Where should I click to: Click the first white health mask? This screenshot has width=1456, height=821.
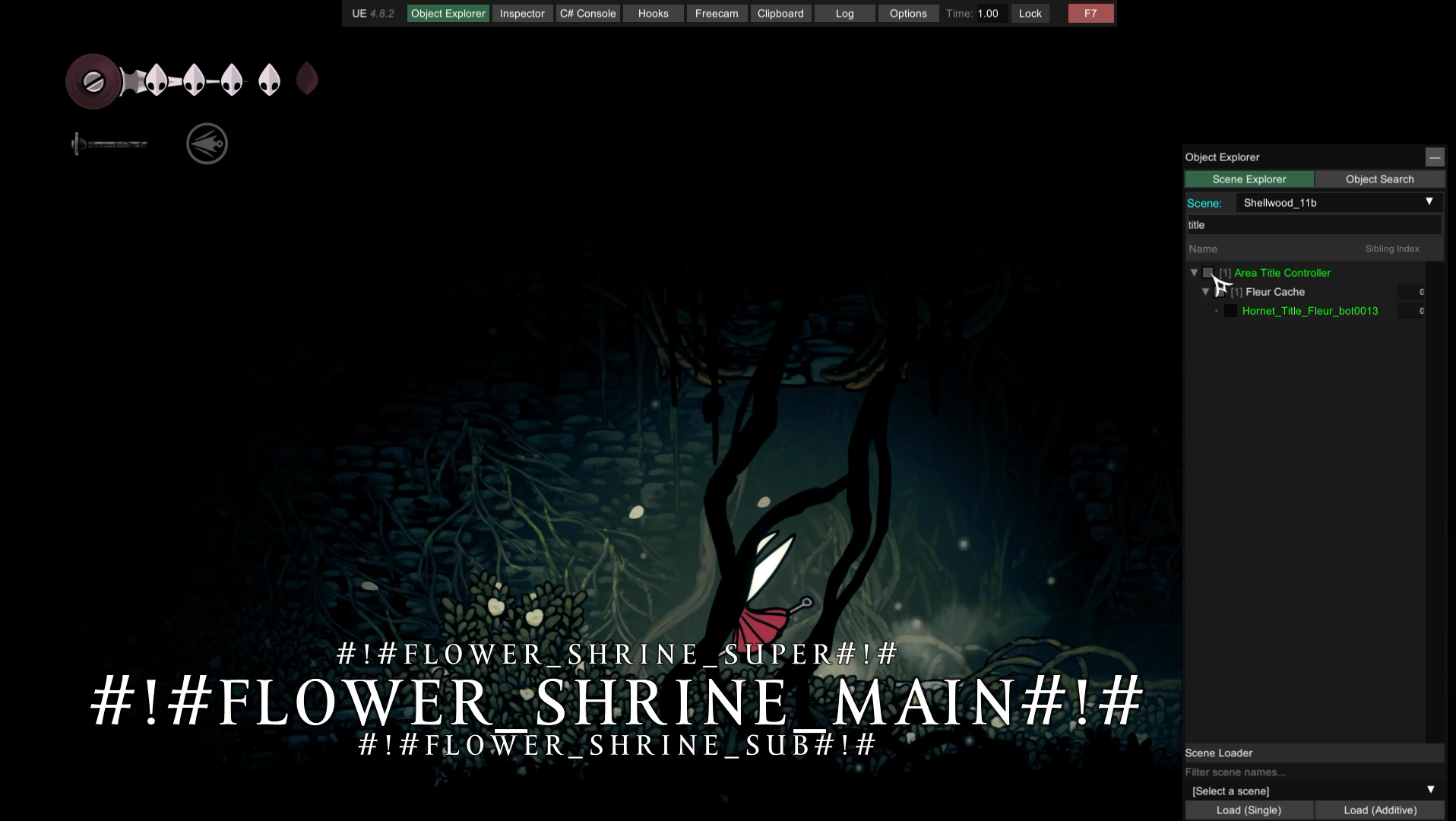(x=157, y=79)
